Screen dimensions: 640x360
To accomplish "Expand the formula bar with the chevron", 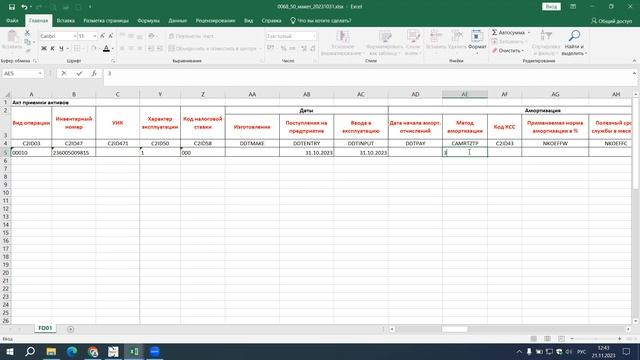I will click(x=634, y=73).
